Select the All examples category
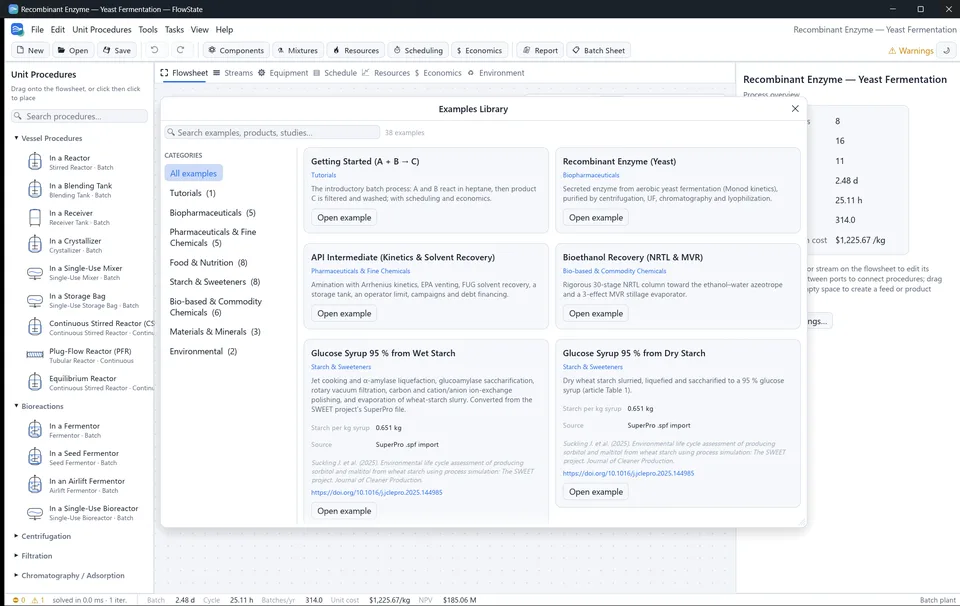This screenshot has height=606, width=960. pos(193,173)
